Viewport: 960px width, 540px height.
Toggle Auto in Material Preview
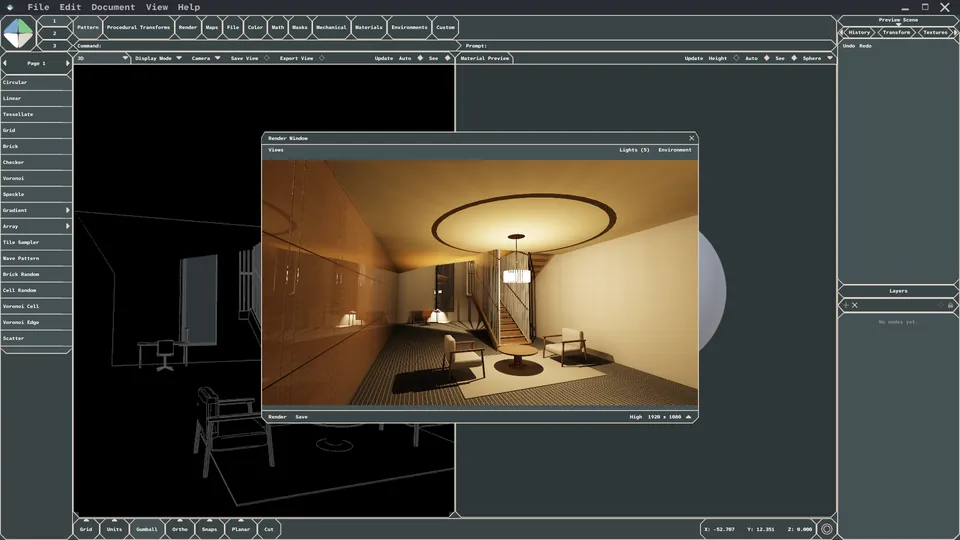point(767,58)
